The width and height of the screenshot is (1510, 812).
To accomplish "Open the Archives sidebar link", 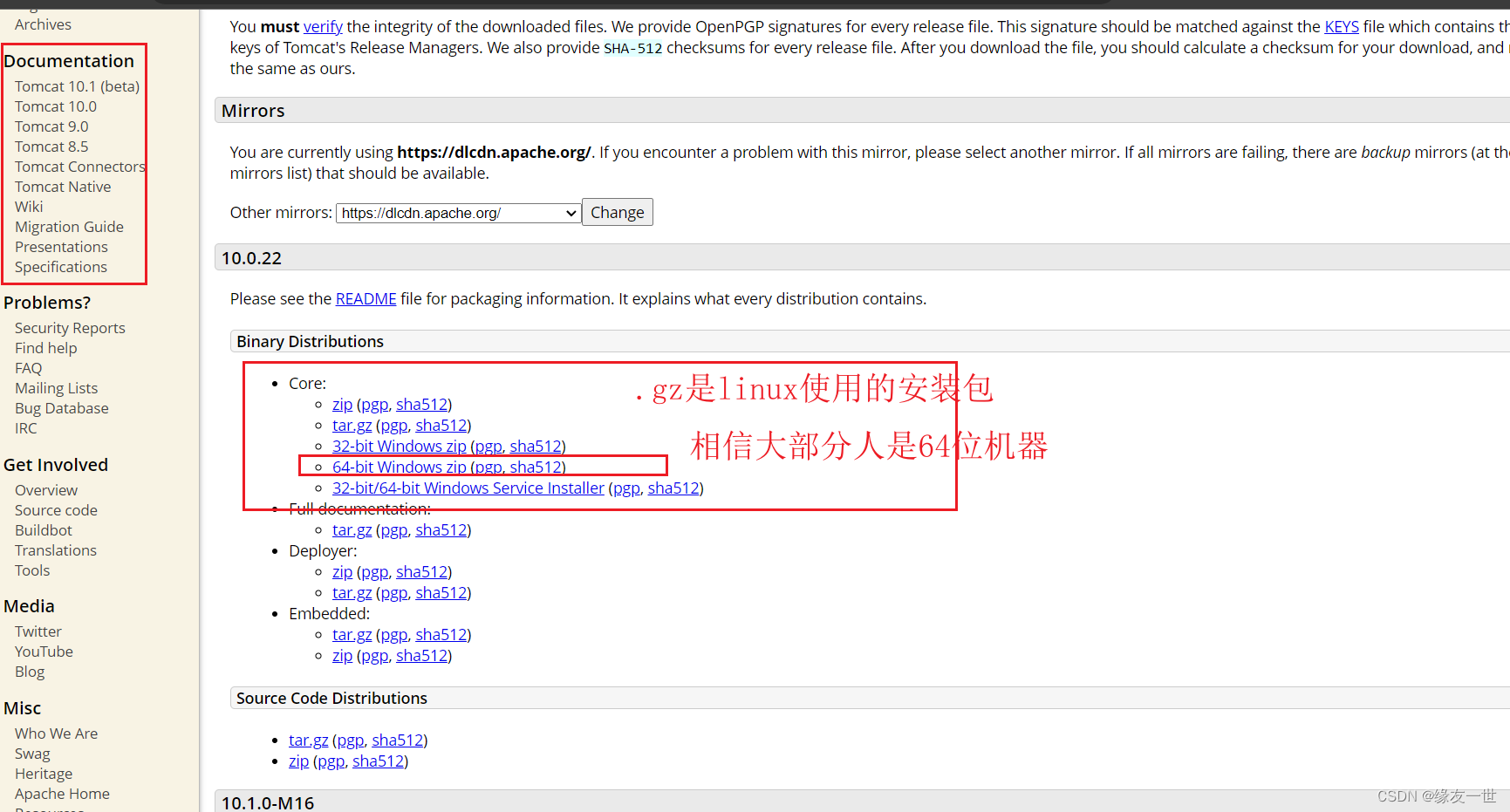I will point(43,24).
